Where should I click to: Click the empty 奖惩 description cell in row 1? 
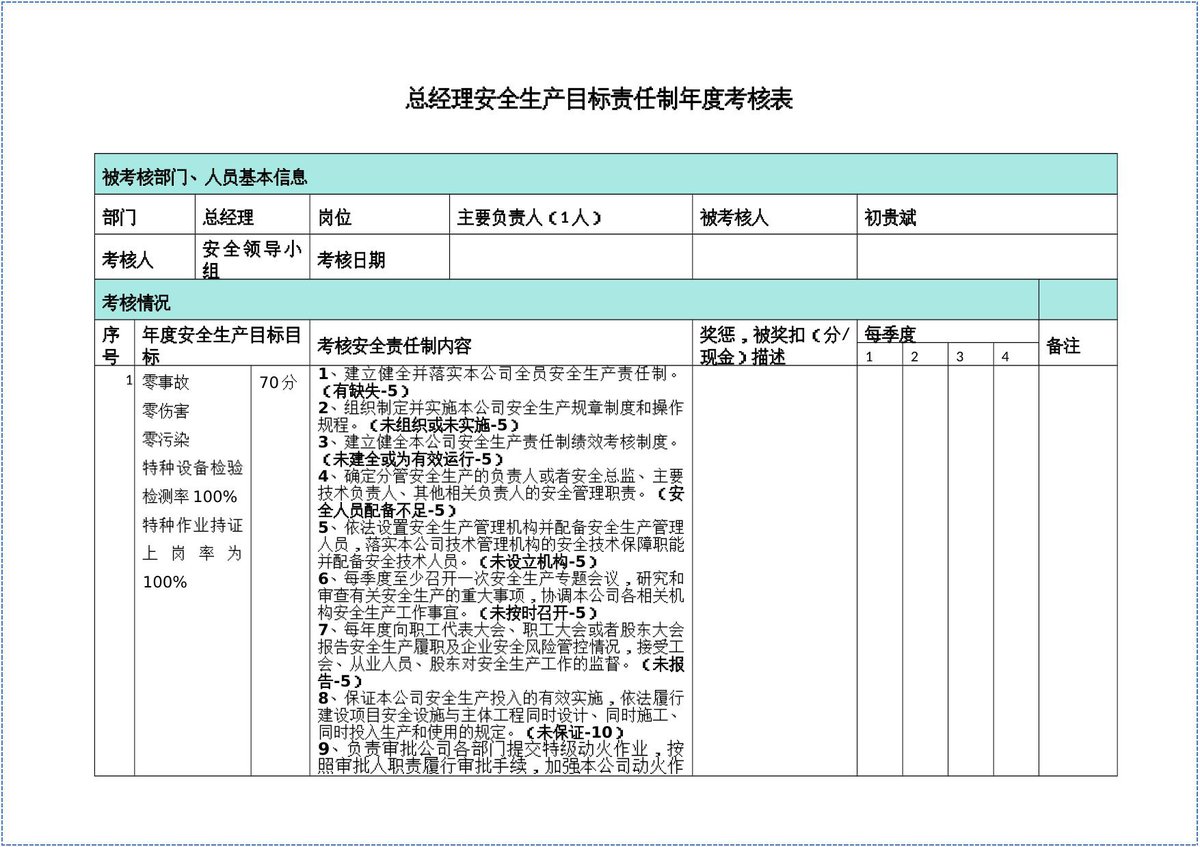tap(775, 571)
